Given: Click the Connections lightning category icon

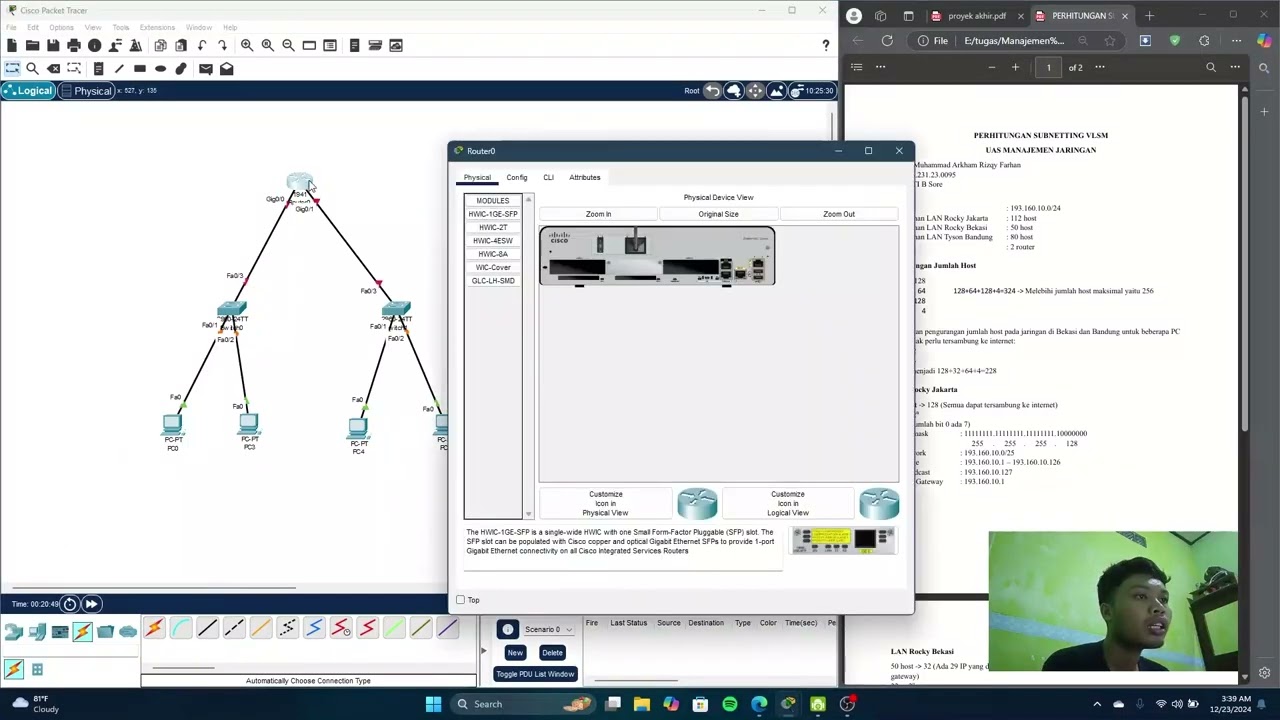Looking at the screenshot, I should coord(82,631).
